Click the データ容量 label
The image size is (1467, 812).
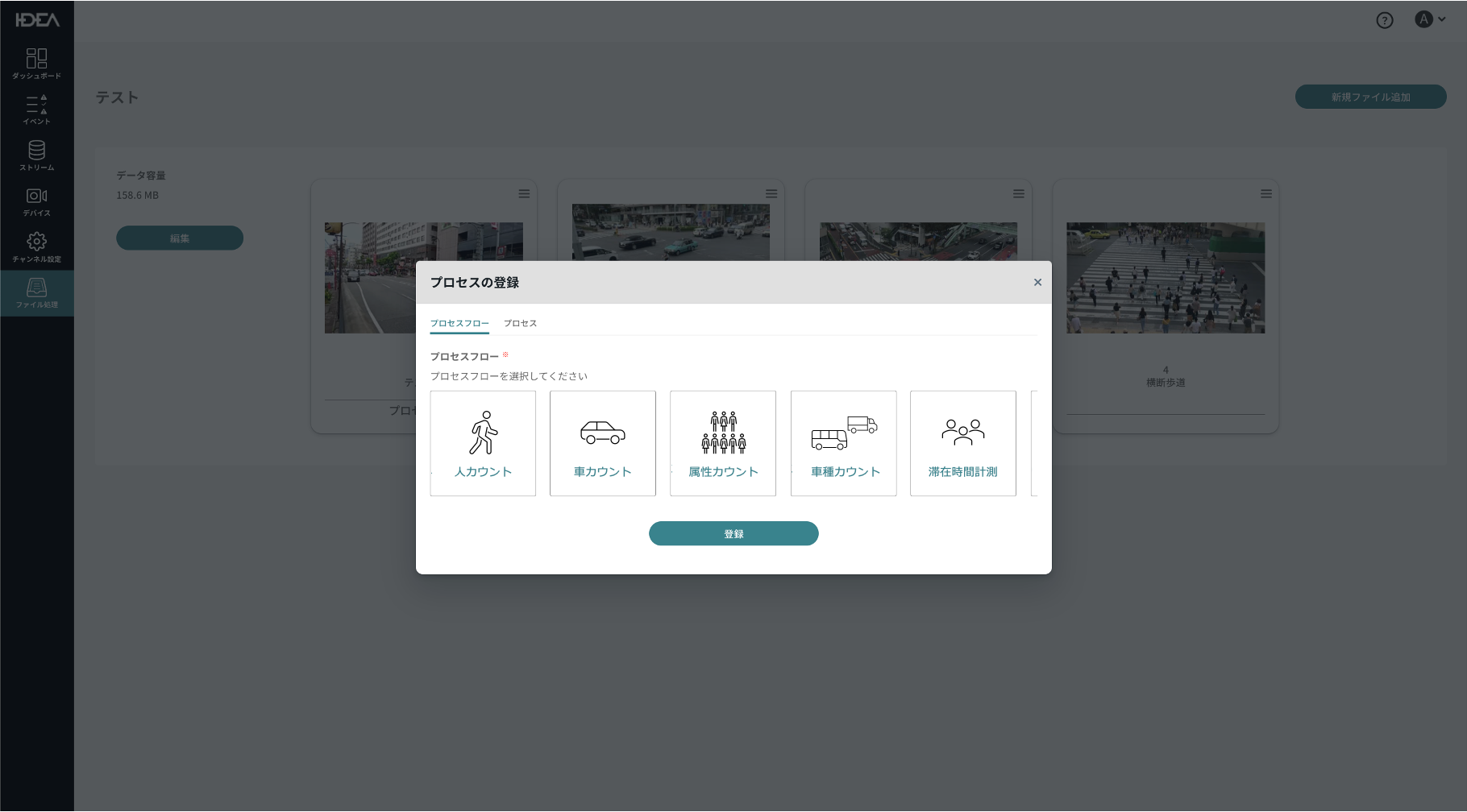tap(140, 175)
